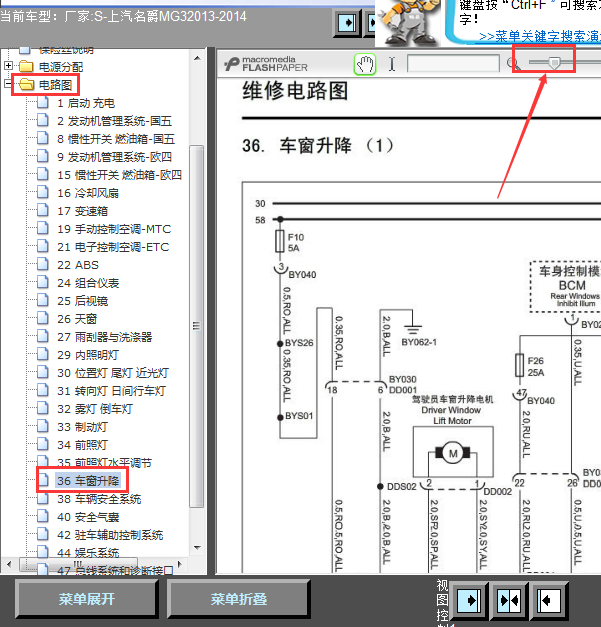Open 21 电子控制空调-ETC diagram
This screenshot has width=601, height=627.
pos(113,247)
